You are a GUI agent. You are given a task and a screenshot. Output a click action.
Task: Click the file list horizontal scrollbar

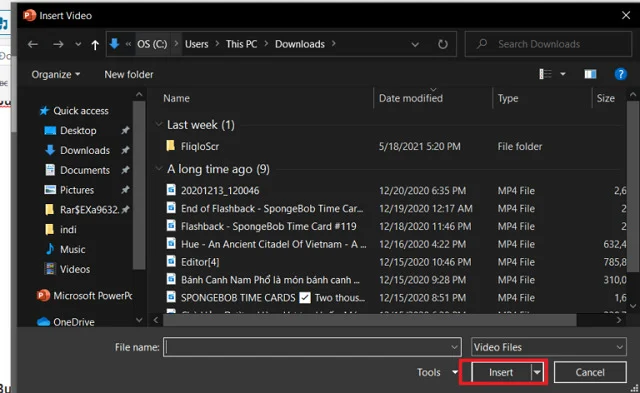[x=369, y=320]
